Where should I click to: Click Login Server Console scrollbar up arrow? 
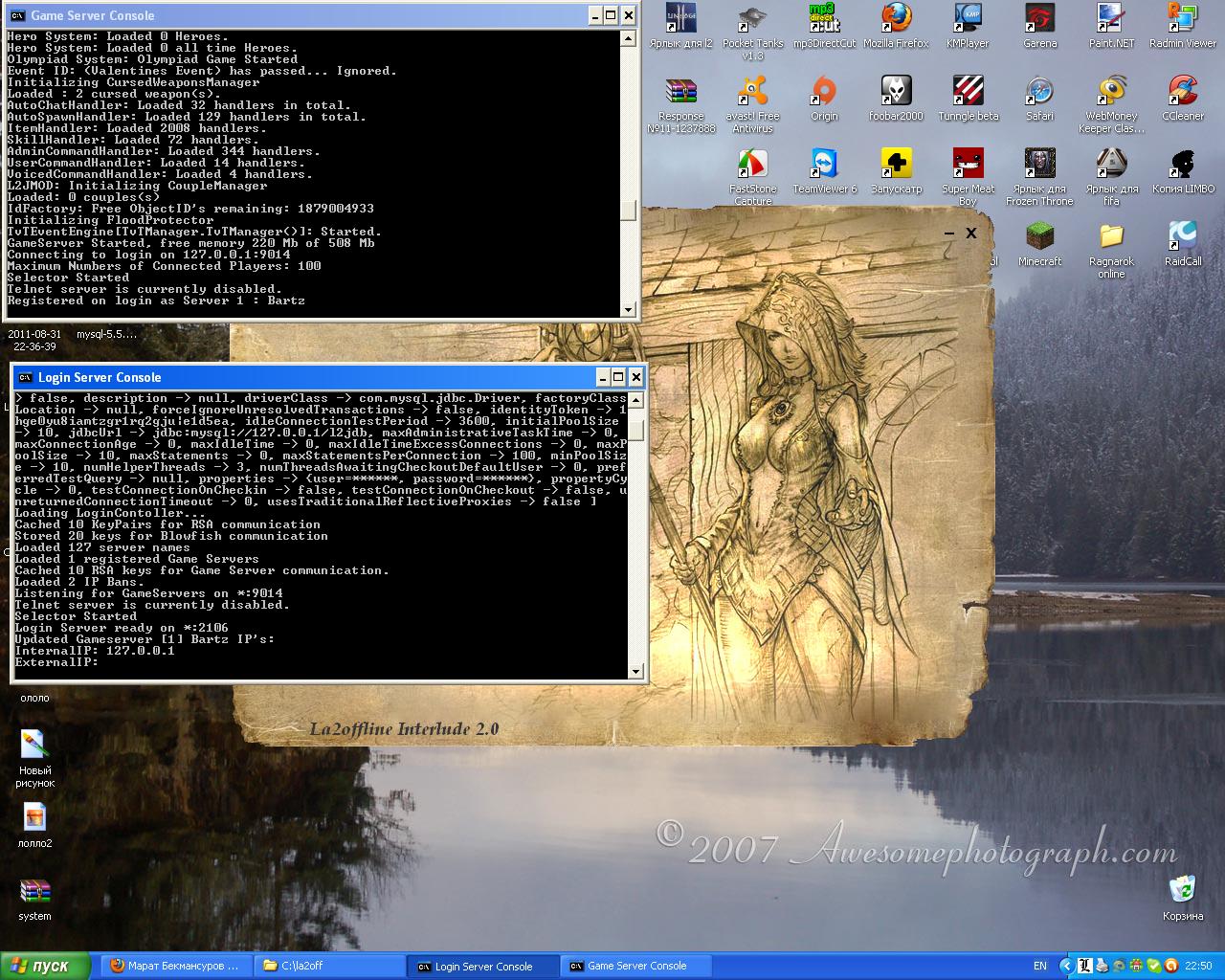636,400
